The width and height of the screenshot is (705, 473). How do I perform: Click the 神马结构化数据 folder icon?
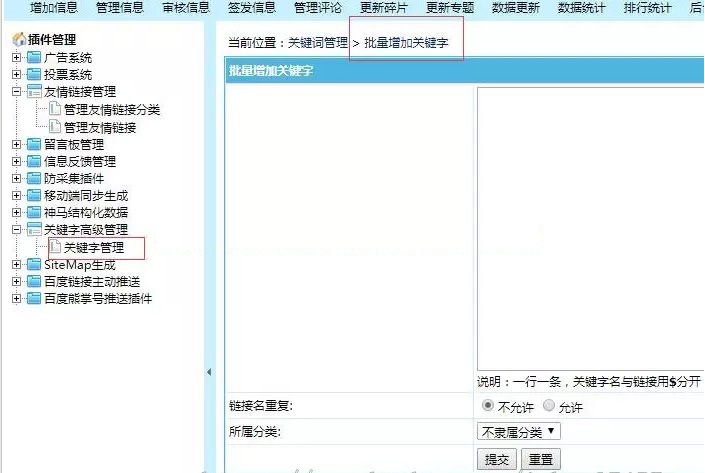[x=34, y=212]
